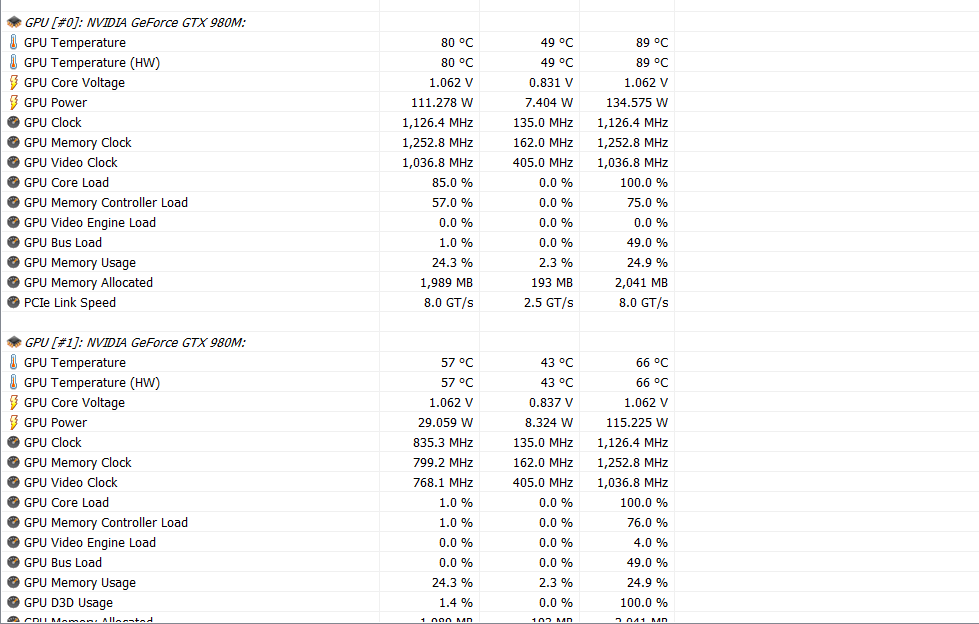Click gauge icon beside GPU D3D Usage
Screen dimensions: 979x624
13,602
